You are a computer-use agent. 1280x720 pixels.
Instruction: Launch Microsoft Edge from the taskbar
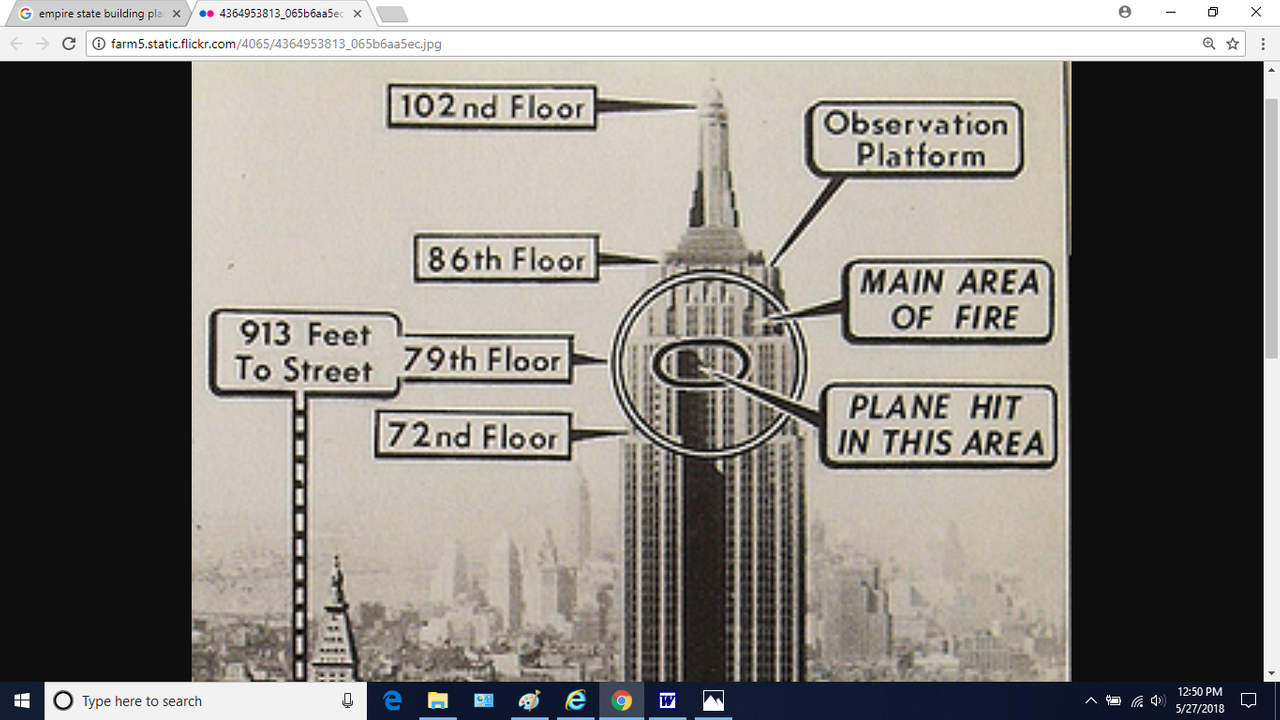click(x=392, y=701)
